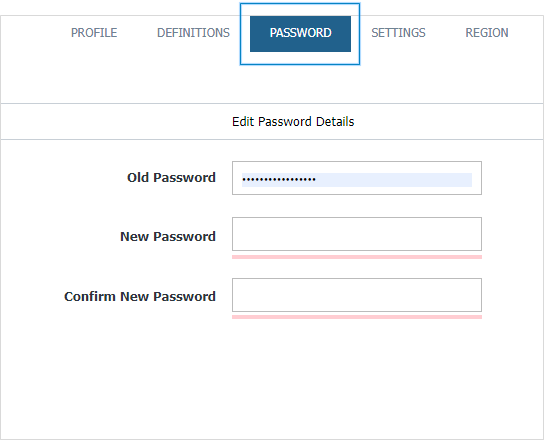Click pink bar under Confirm New Password
Screen dimensions: 544x440
click(357, 317)
